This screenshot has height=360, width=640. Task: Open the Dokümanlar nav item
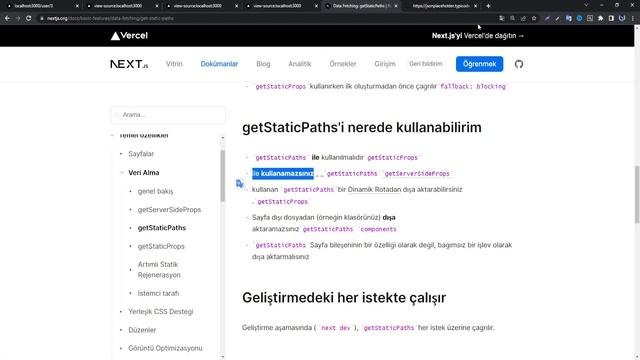pos(219,64)
